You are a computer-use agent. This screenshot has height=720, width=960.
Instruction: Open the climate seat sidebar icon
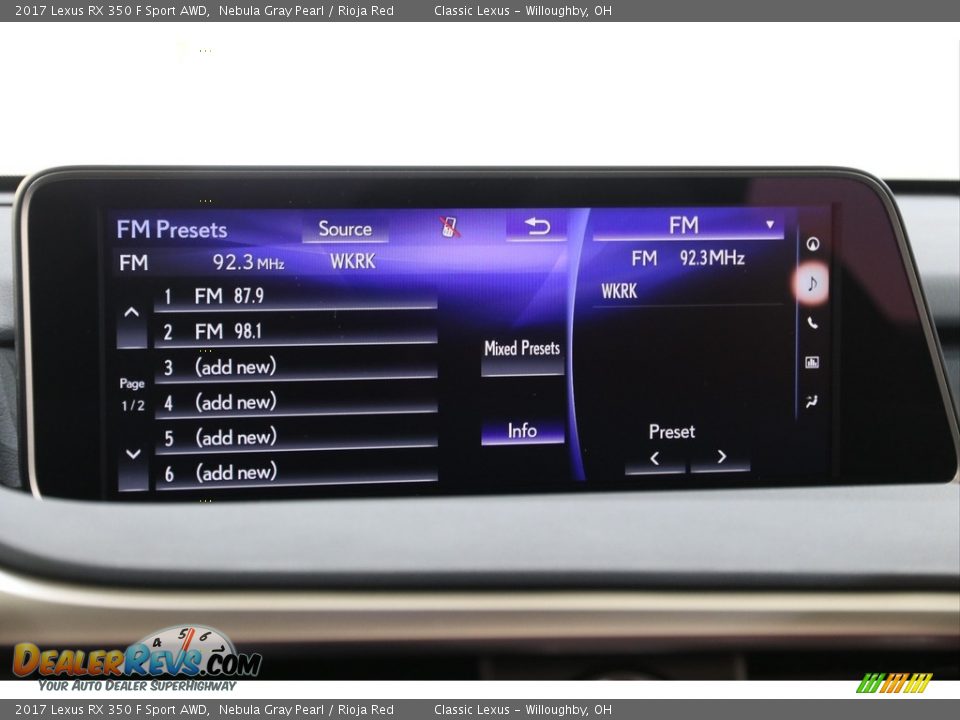click(x=812, y=402)
